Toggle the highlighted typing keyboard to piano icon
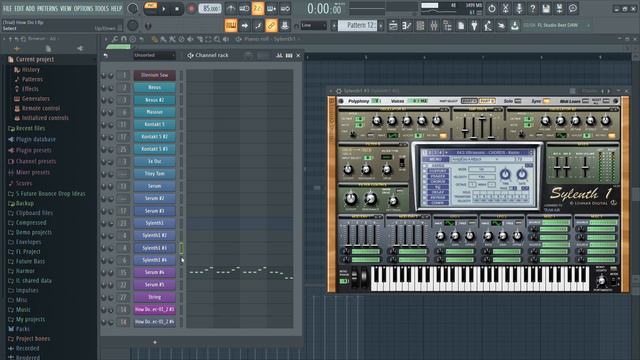This screenshot has width=640, height=360. 231,26
